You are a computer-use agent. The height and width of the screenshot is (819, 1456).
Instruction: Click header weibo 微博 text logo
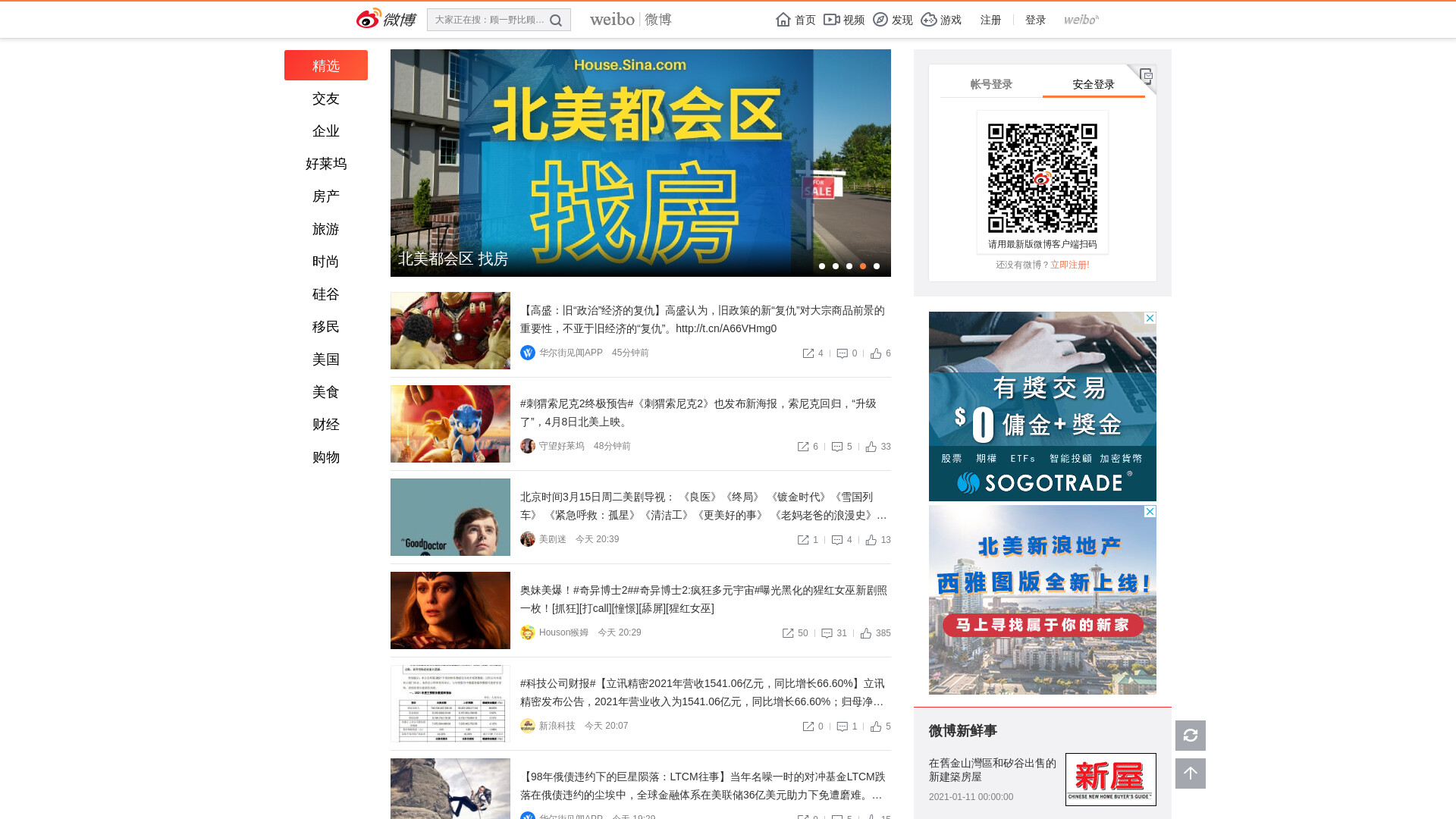click(631, 20)
